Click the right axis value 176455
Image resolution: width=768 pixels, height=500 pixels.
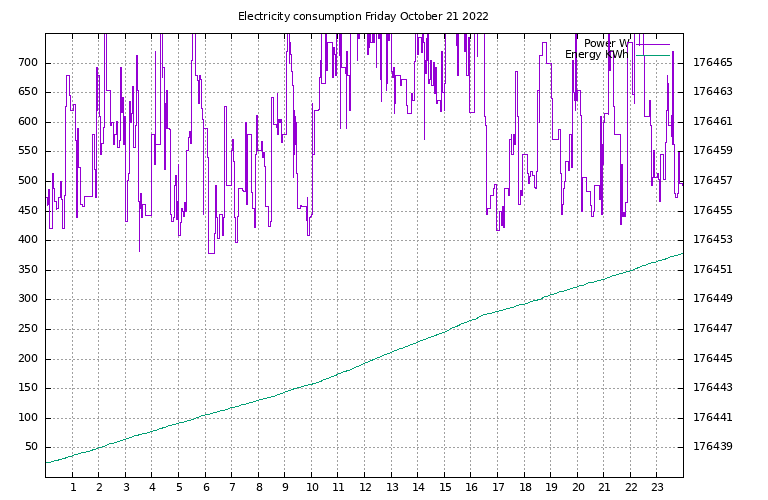713,211
